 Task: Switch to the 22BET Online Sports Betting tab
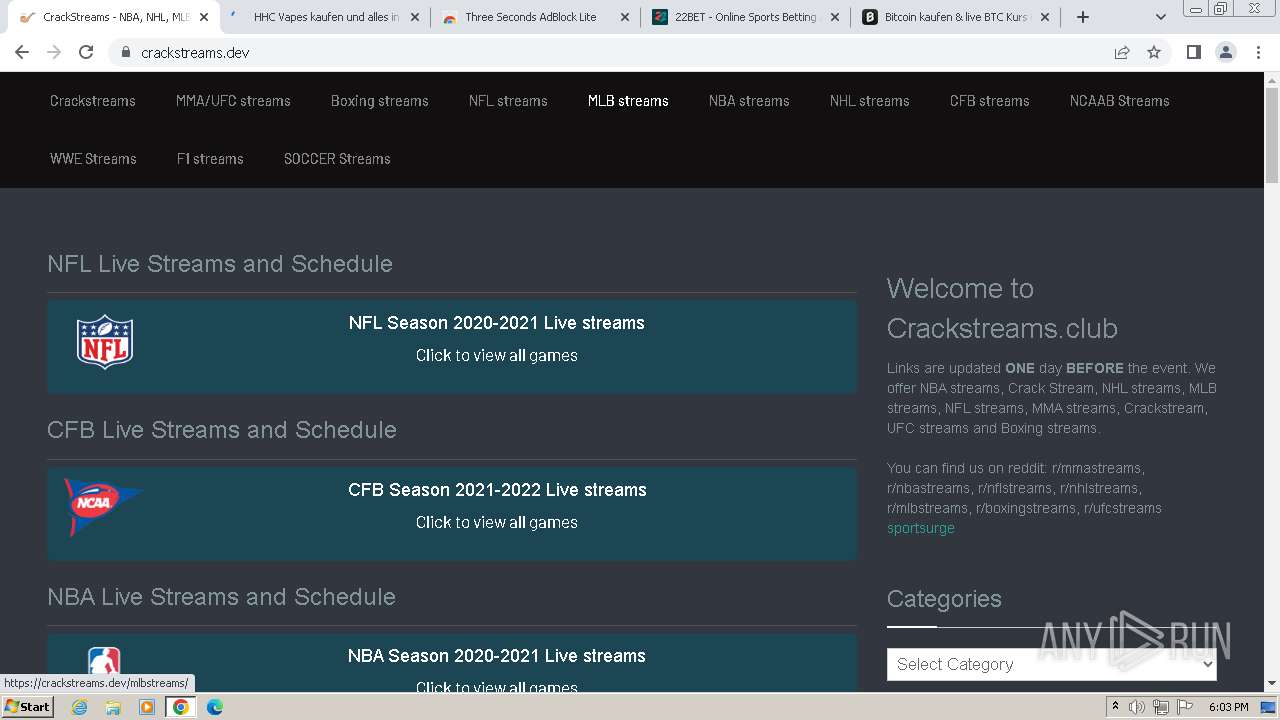pos(745,17)
